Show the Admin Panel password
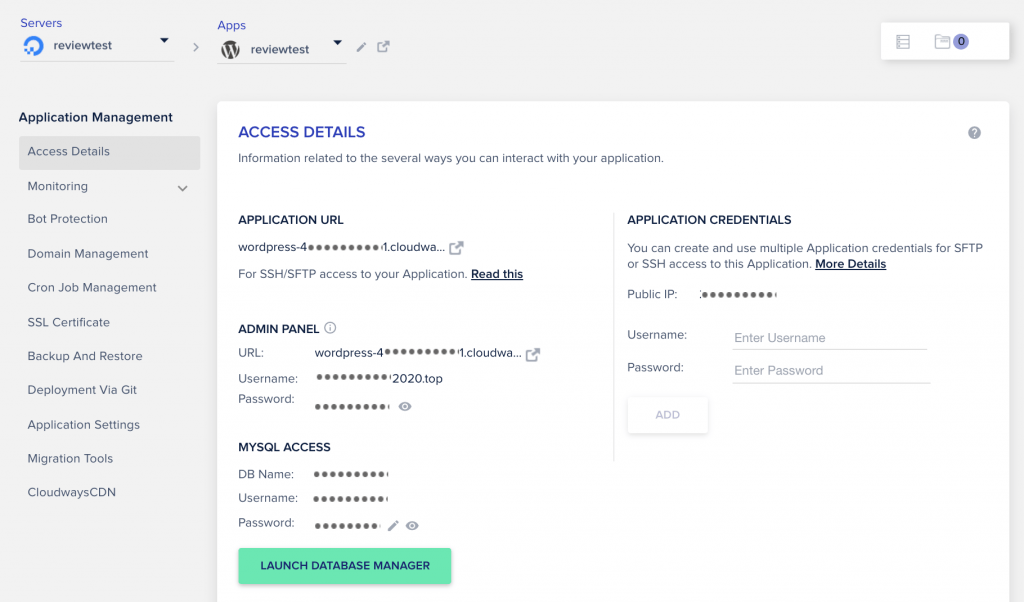This screenshot has width=1024, height=602. click(405, 406)
